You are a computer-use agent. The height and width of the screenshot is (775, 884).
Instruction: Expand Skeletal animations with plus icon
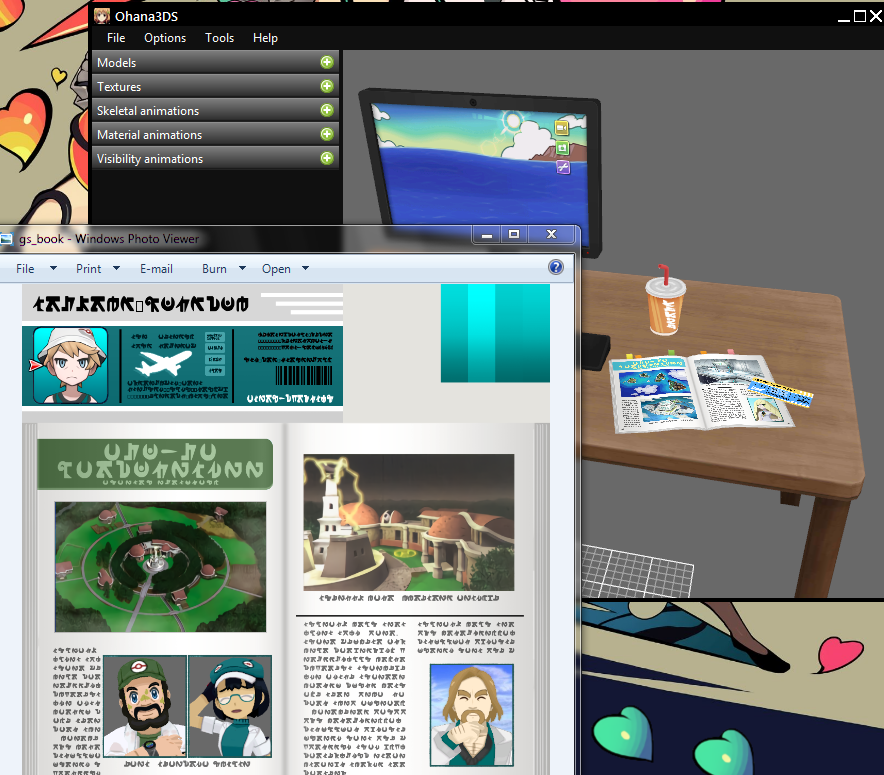pos(326,110)
